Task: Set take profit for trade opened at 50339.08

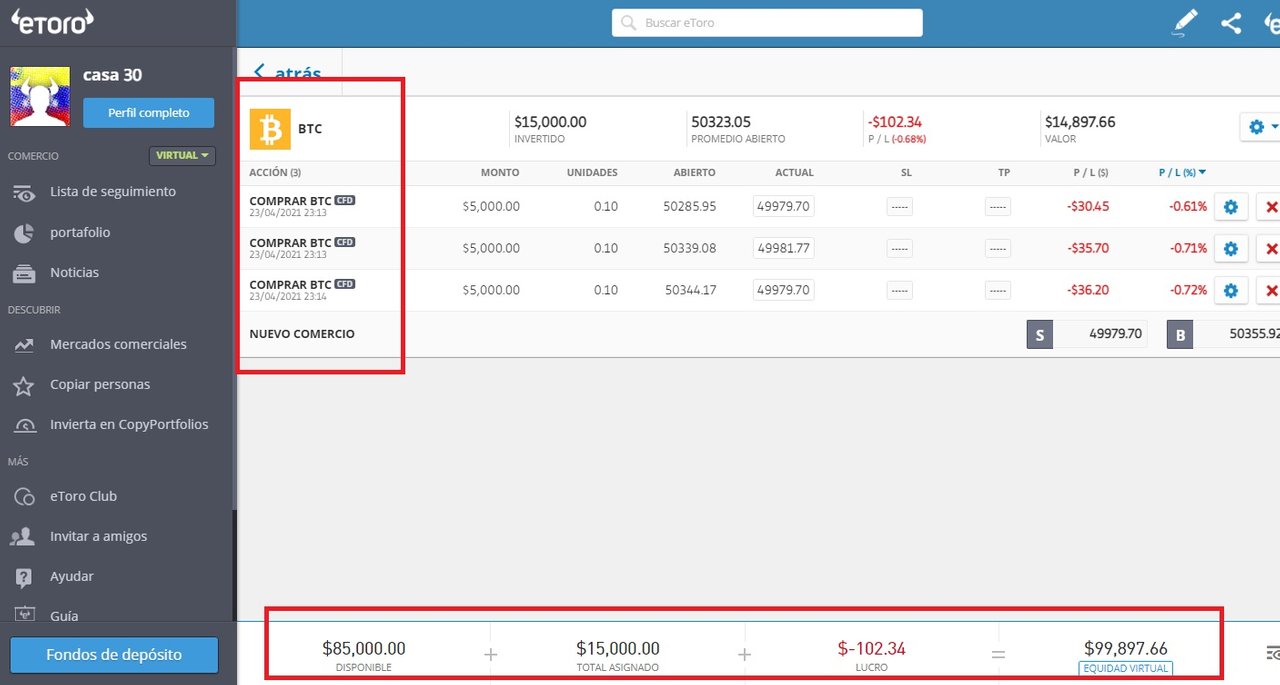Action: (x=997, y=248)
